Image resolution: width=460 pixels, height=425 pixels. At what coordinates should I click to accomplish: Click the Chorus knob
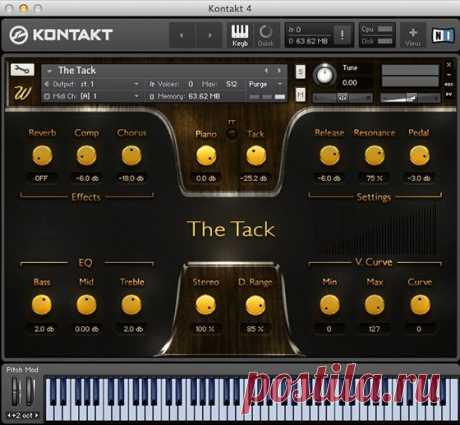coord(131,156)
